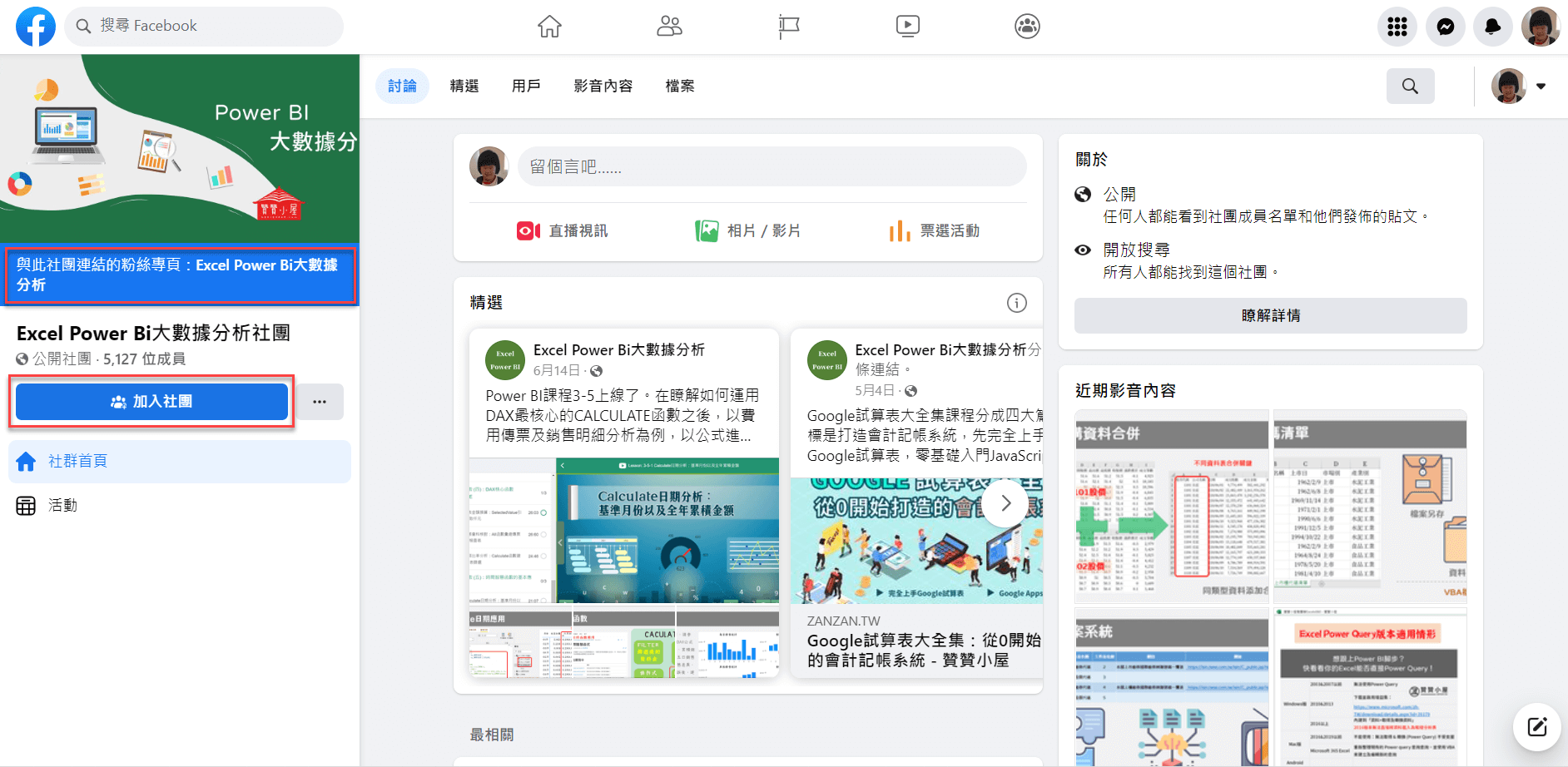Click the info icon beside 精選
This screenshot has height=767, width=1568.
[x=1017, y=303]
